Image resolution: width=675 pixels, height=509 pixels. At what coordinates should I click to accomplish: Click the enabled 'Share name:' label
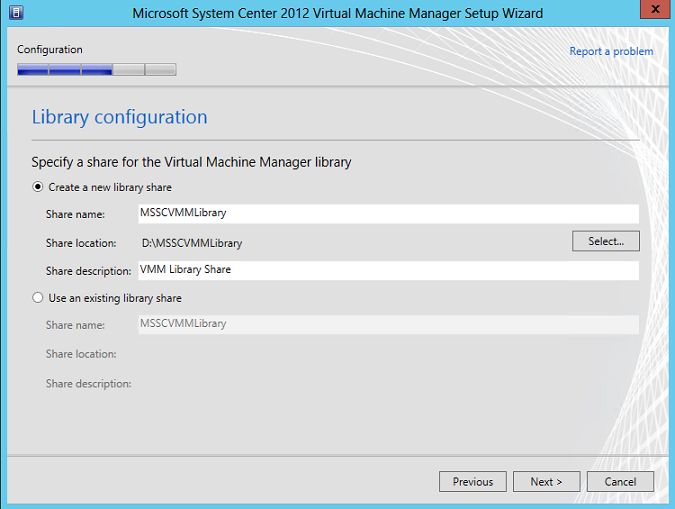75,214
